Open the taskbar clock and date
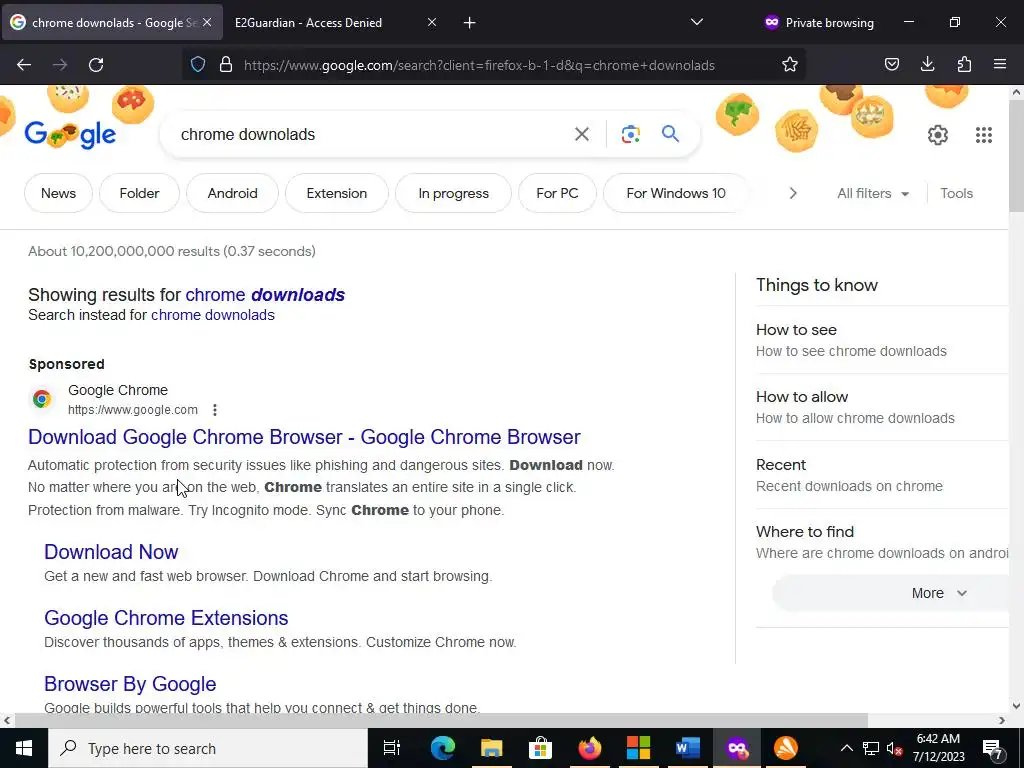Image resolution: width=1024 pixels, height=768 pixels. pos(938,748)
